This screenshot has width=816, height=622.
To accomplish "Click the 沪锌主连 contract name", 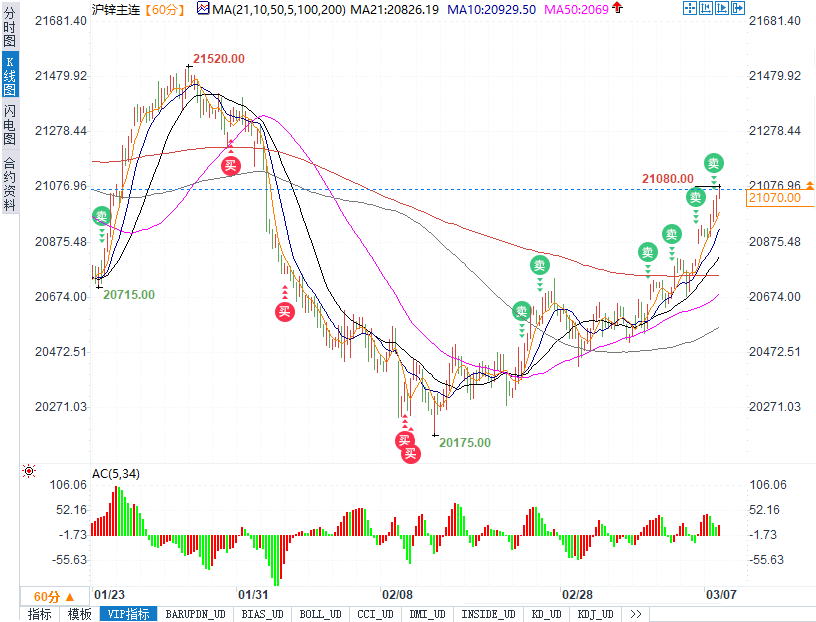I will pos(116,9).
